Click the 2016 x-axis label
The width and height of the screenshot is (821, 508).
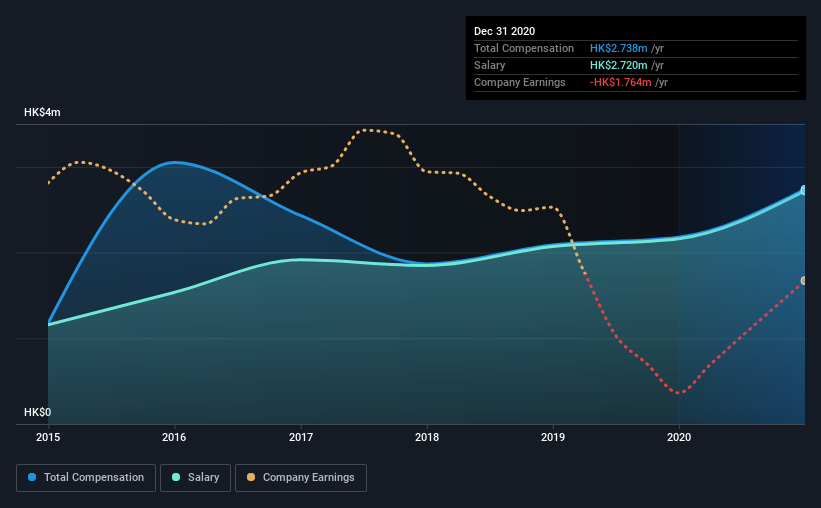[x=174, y=437]
